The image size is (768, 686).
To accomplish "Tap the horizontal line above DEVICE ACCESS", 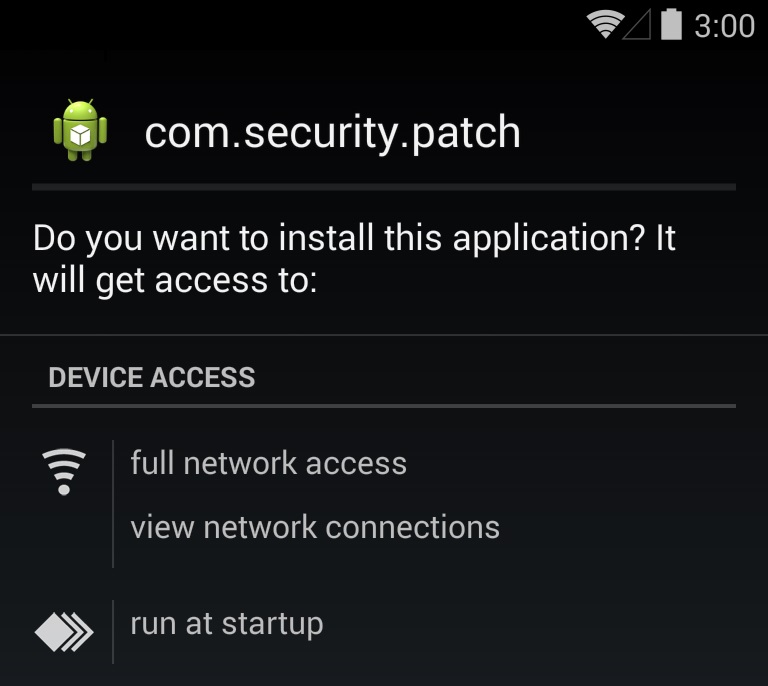I will tap(384, 335).
